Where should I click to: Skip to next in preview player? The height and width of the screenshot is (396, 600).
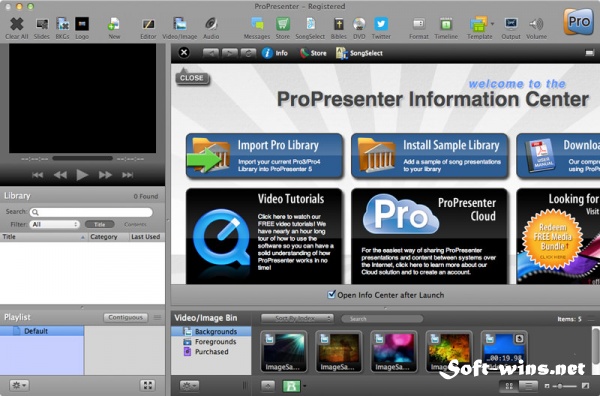(x=127, y=175)
